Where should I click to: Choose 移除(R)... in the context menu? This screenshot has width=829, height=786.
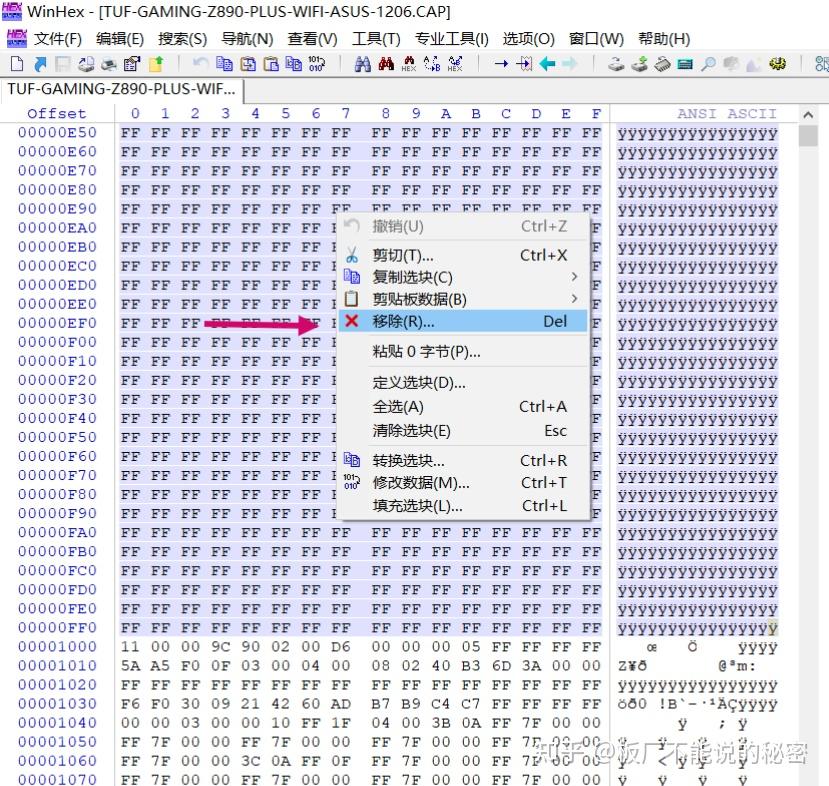click(x=464, y=321)
